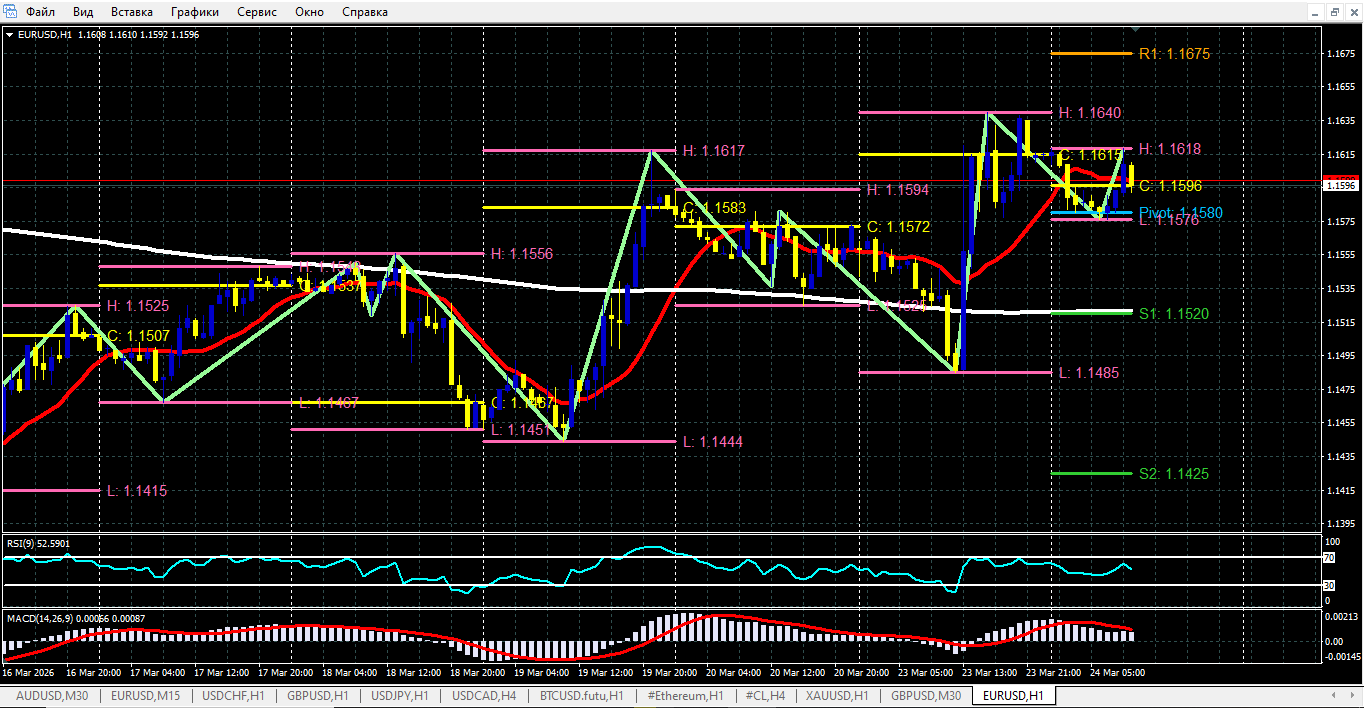
Task: Open the Вид menu
Action: coord(84,12)
